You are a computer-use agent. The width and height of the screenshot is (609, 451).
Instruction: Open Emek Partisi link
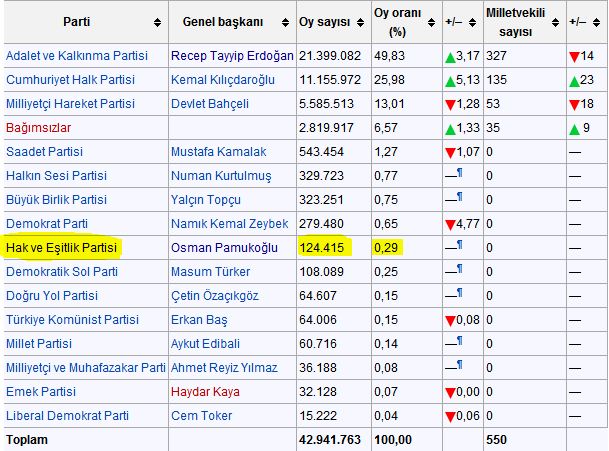[41, 392]
